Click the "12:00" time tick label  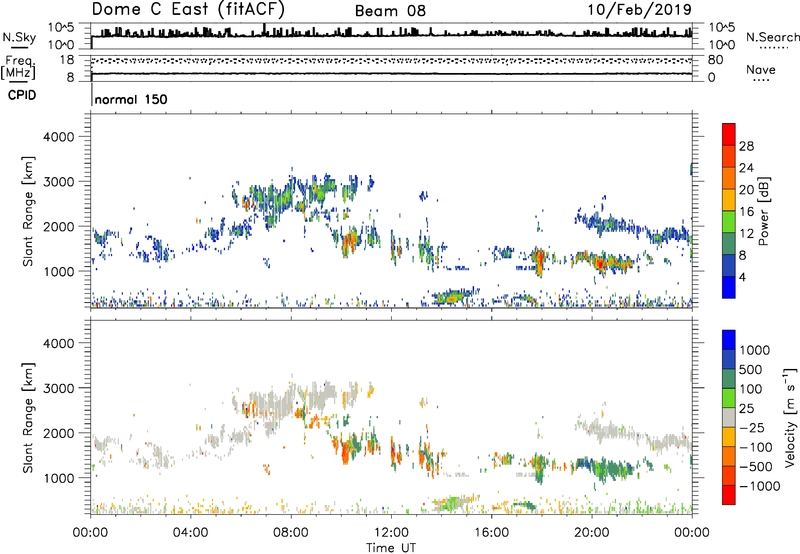coord(391,533)
